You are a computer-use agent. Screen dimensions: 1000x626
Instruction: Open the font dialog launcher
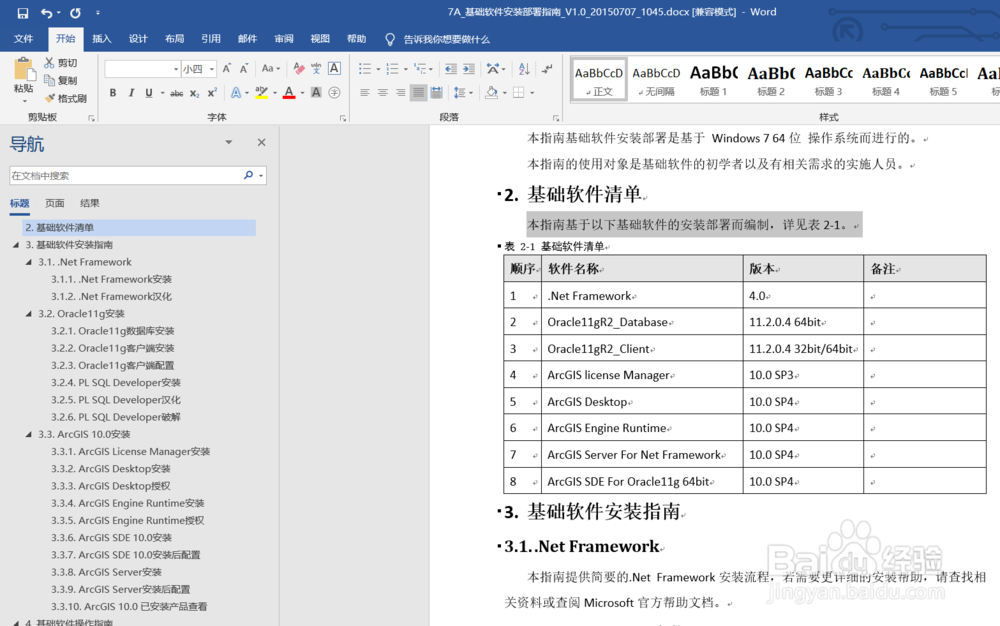point(343,119)
